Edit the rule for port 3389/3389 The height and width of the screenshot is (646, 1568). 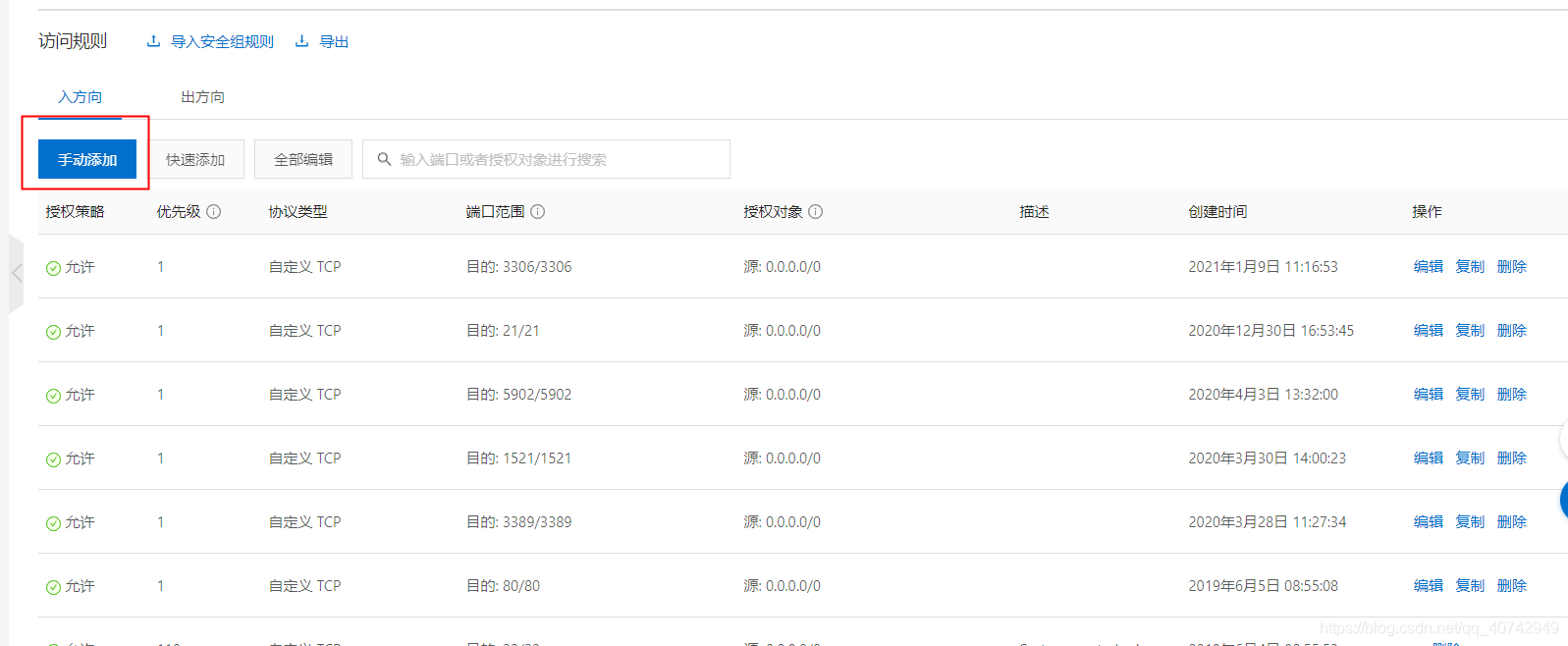(x=1429, y=521)
